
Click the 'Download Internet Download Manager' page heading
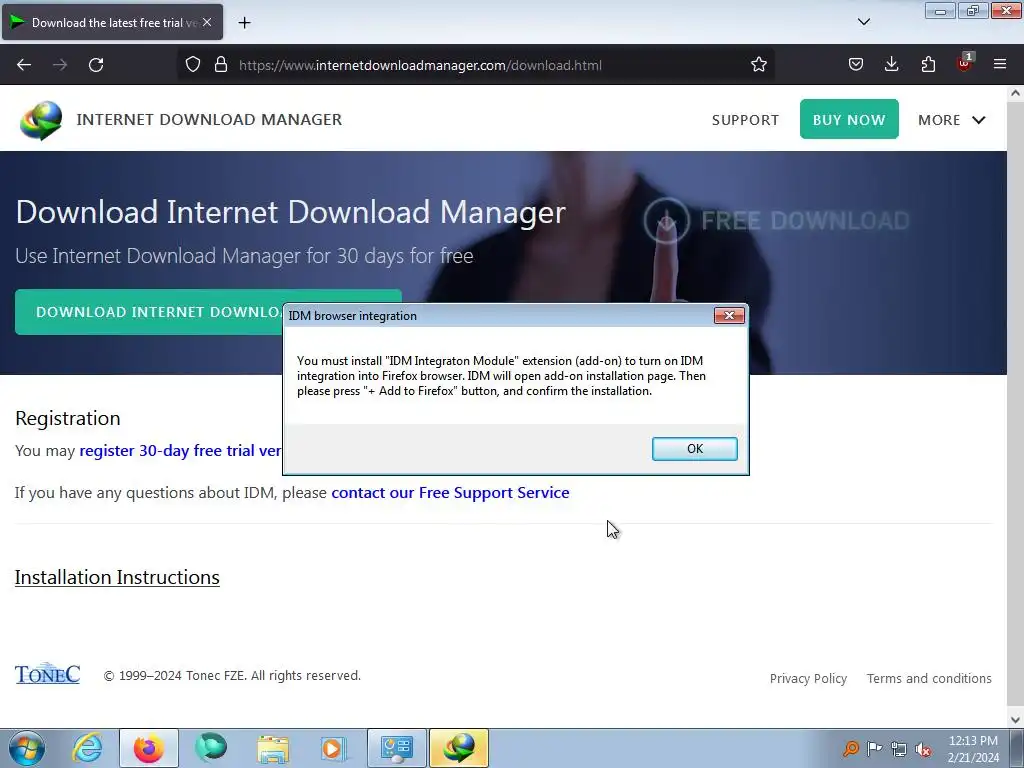[291, 212]
